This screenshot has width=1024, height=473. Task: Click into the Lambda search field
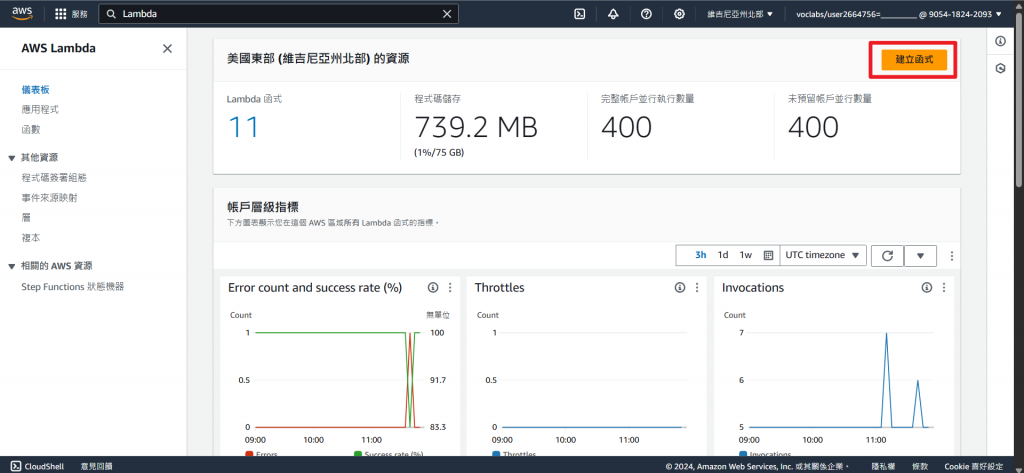(278, 14)
